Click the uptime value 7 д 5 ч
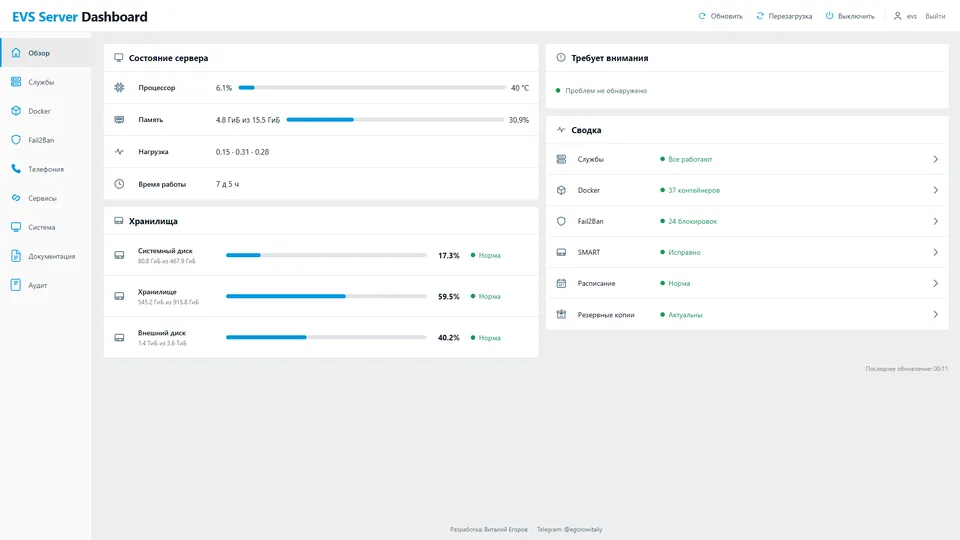This screenshot has height=540, width=960. point(227,184)
